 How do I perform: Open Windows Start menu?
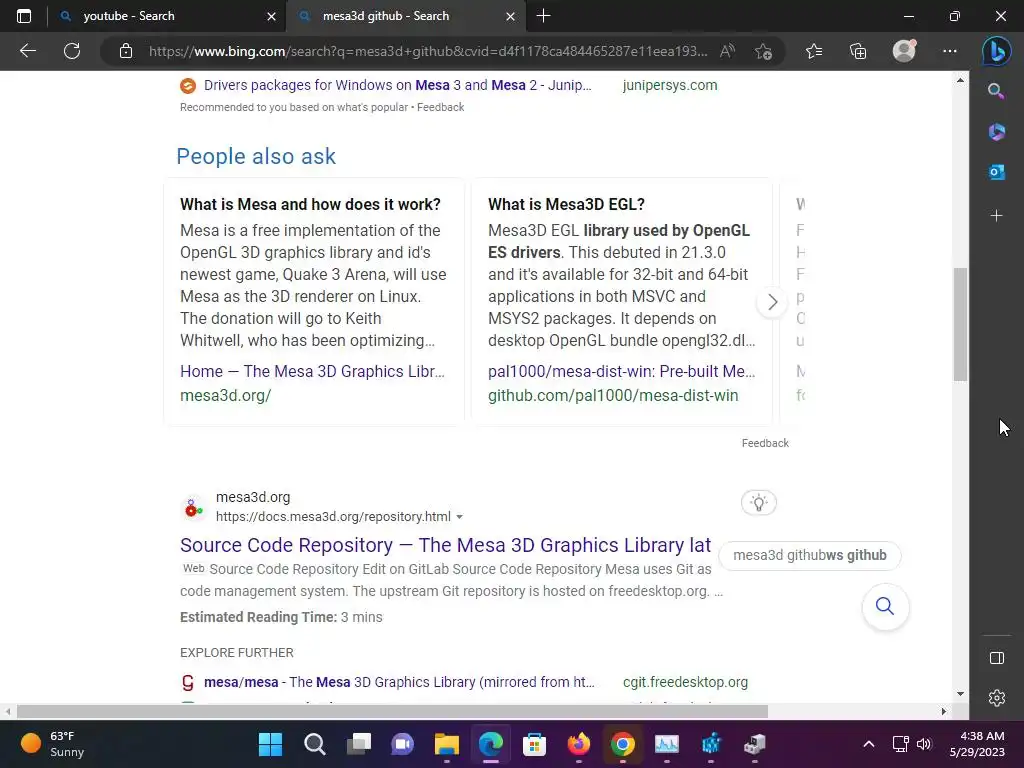(270, 744)
